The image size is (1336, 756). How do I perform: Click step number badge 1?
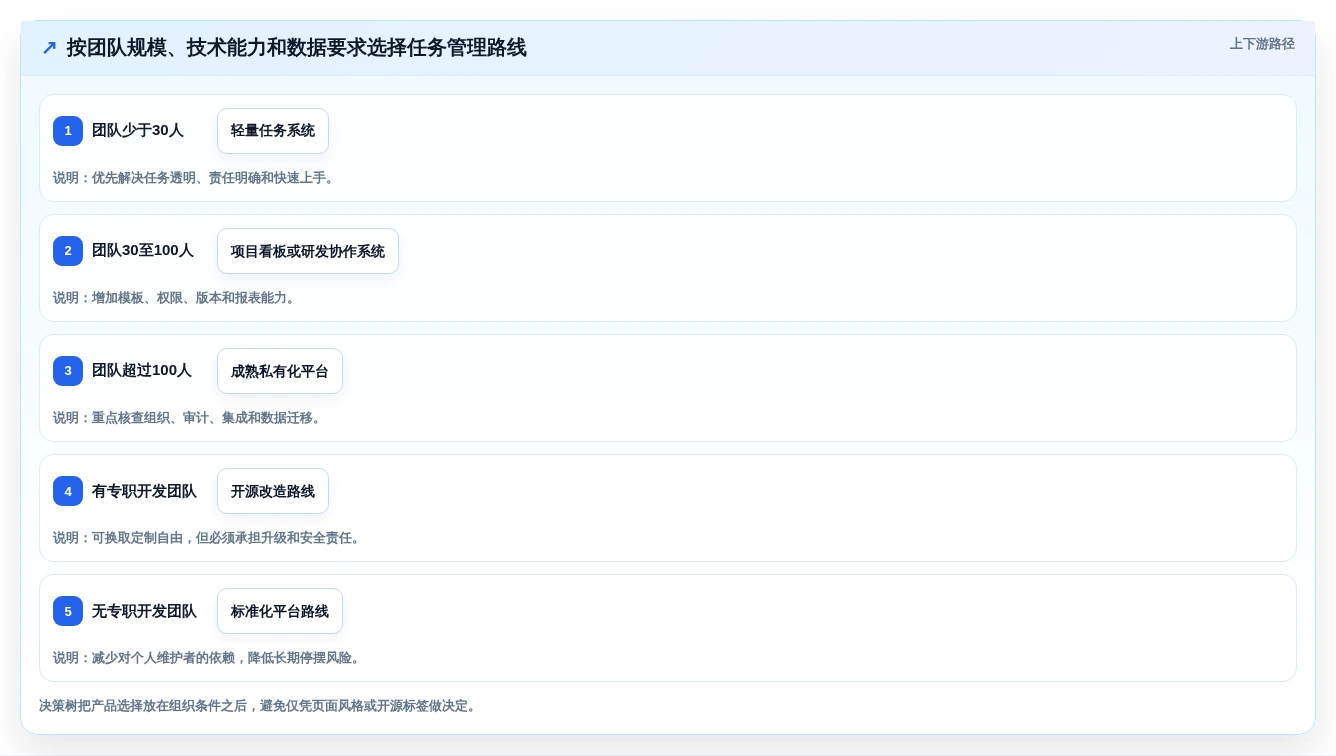pyautogui.click(x=68, y=131)
